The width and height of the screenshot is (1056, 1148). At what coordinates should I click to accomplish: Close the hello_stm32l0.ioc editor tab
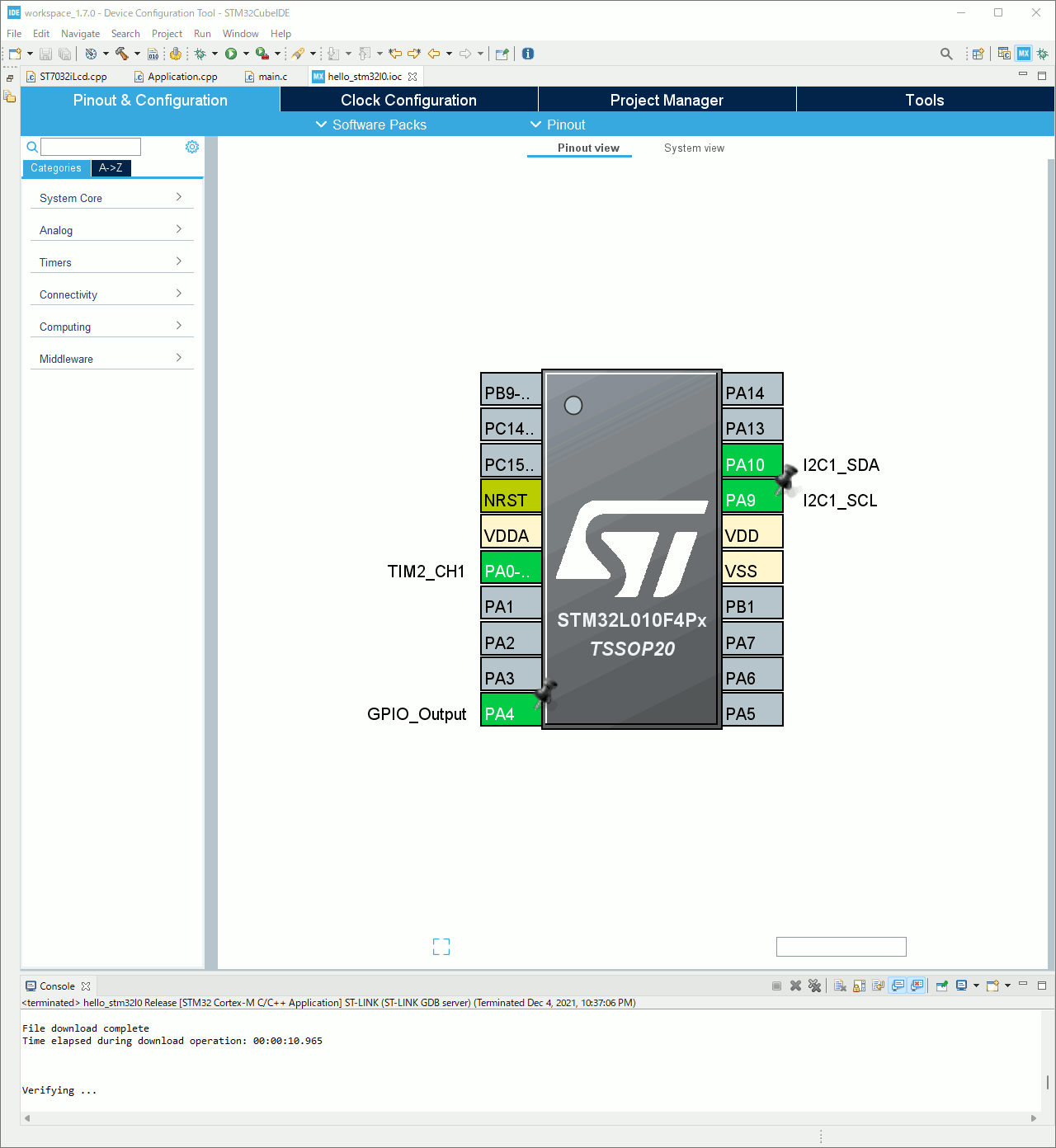412,77
